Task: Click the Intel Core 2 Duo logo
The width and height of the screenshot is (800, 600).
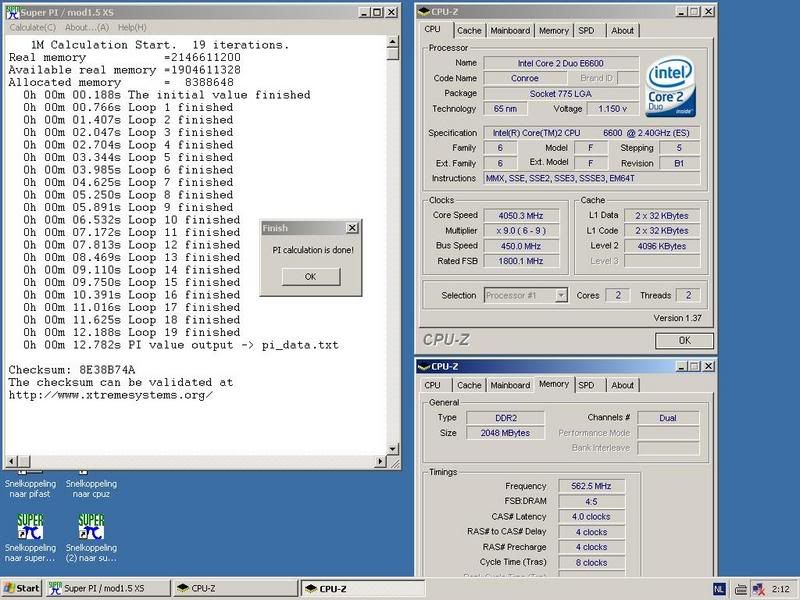Action: pyautogui.click(x=671, y=87)
